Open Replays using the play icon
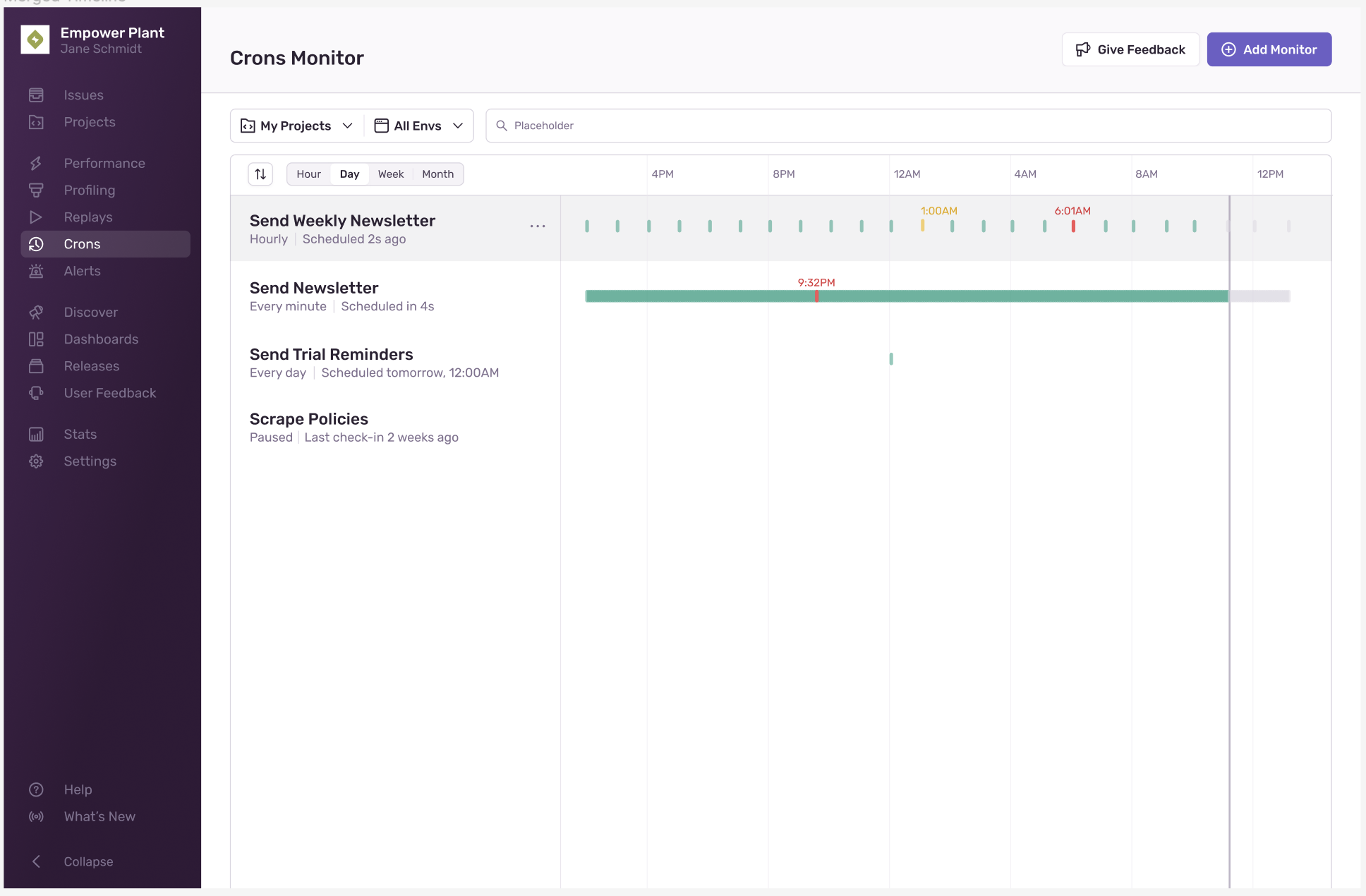Image resolution: width=1366 pixels, height=896 pixels. pyautogui.click(x=37, y=217)
